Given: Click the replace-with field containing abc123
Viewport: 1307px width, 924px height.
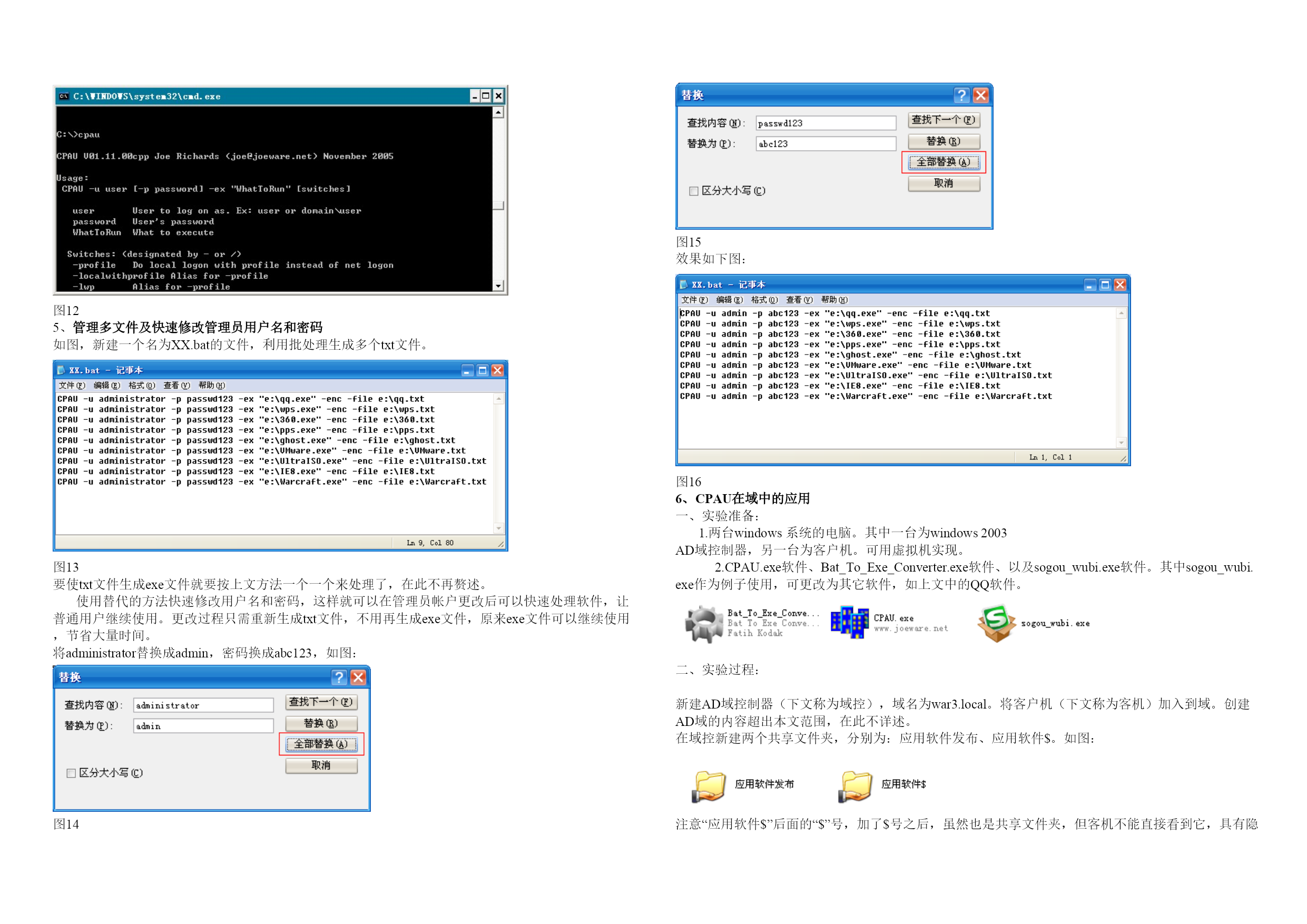Looking at the screenshot, I should [826, 144].
